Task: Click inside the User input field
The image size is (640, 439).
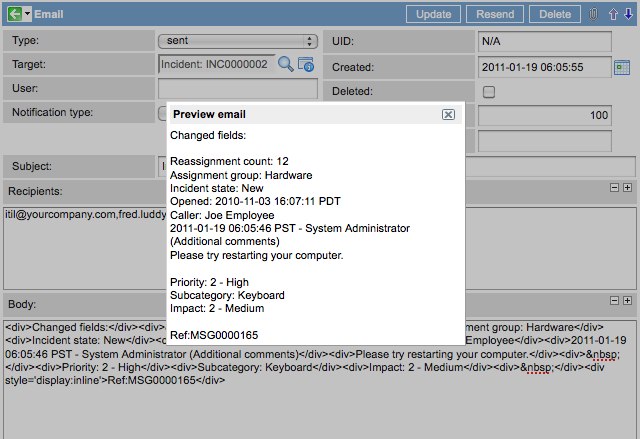Action: click(x=236, y=89)
